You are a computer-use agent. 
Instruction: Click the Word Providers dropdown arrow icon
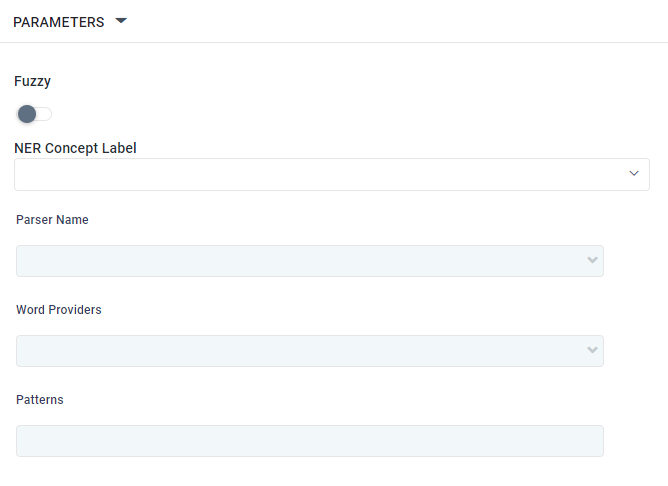click(x=592, y=351)
